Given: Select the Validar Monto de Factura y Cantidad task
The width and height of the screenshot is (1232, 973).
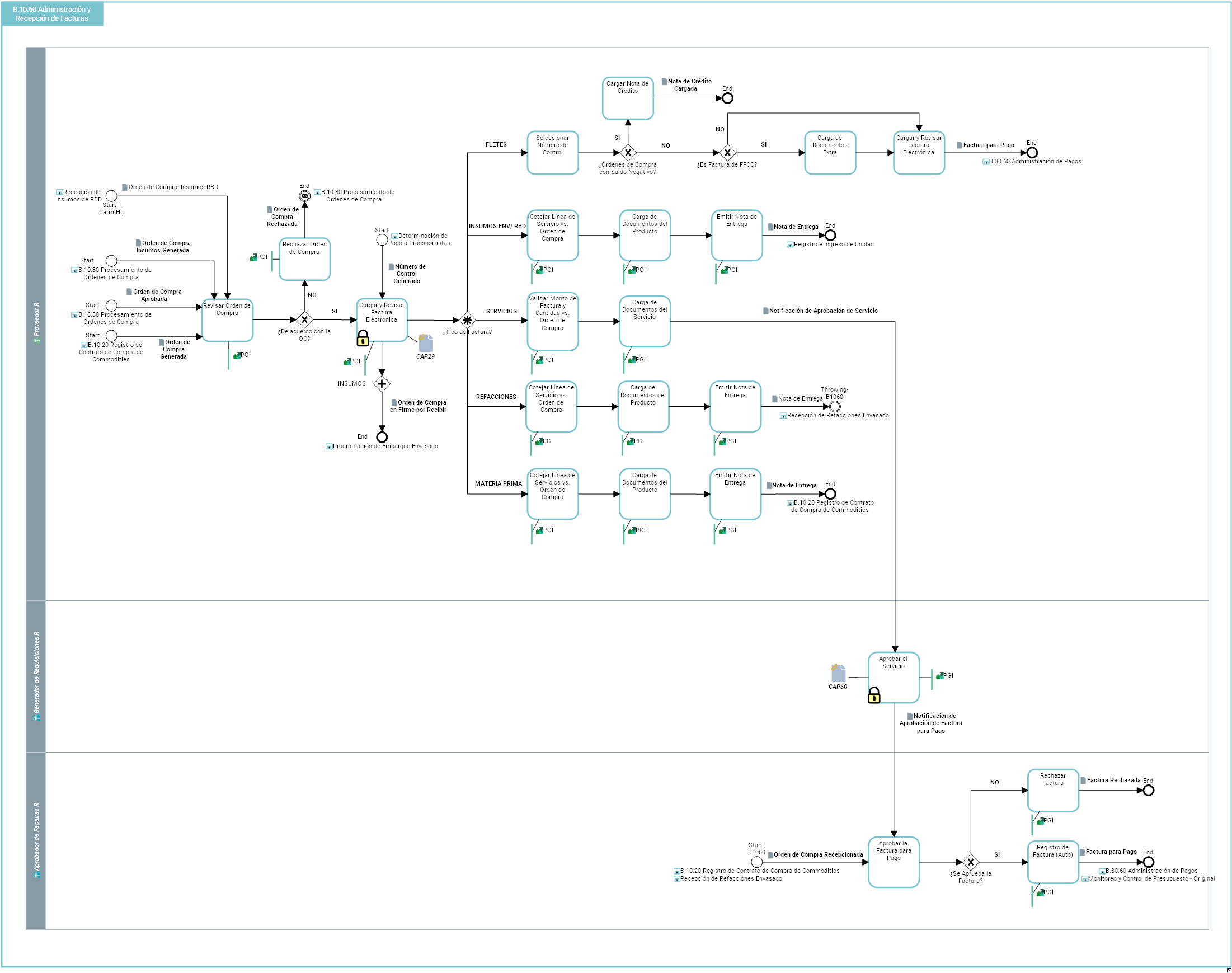Looking at the screenshot, I should (x=552, y=322).
